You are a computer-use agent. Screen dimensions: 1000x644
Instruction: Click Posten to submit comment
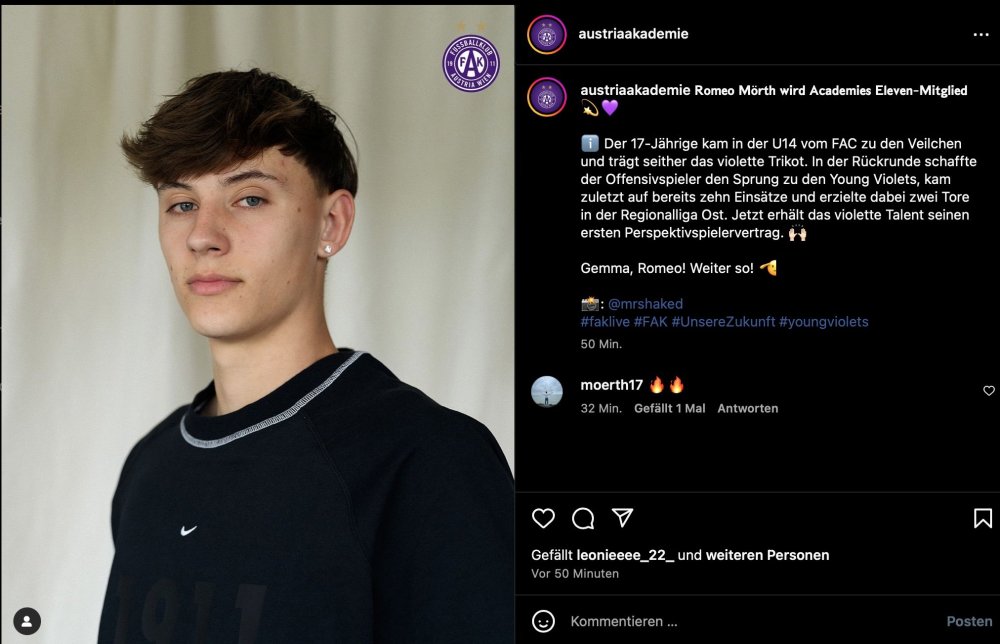pos(969,621)
